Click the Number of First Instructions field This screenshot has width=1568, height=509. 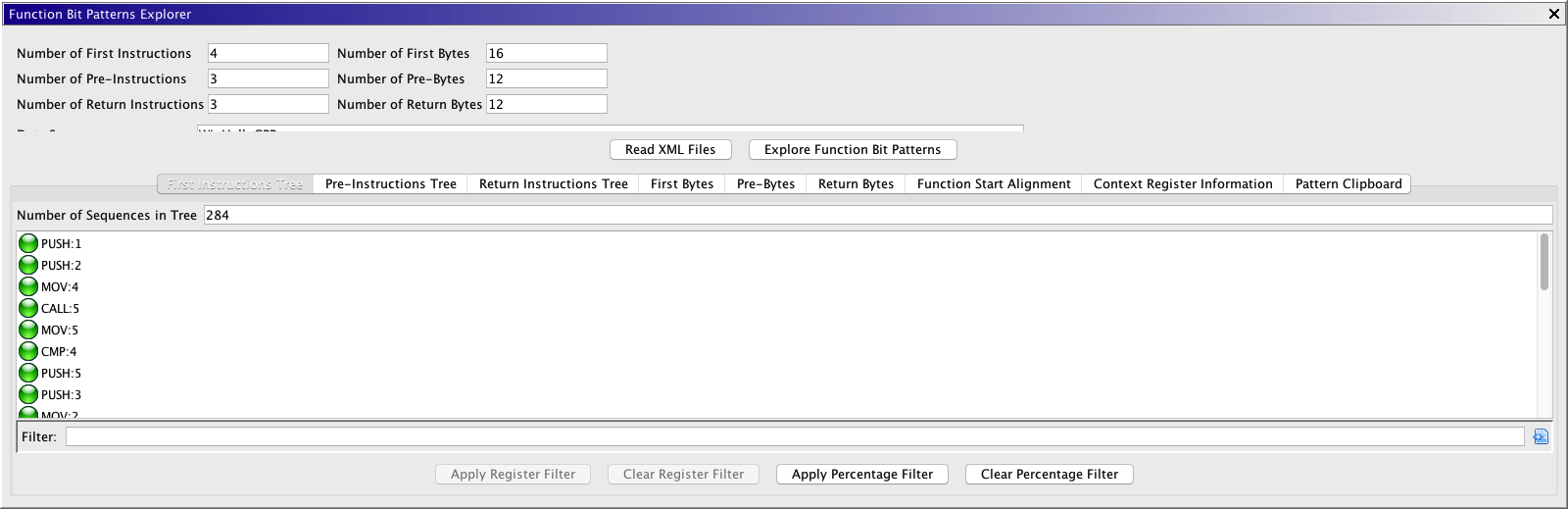click(x=268, y=54)
